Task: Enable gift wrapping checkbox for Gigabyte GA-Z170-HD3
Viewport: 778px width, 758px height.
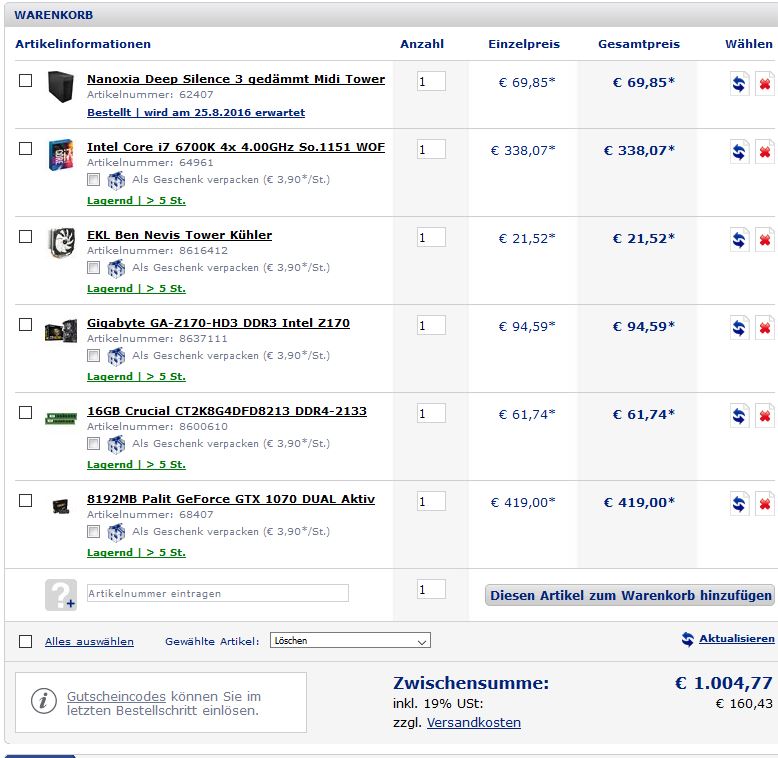Action: pos(93,356)
